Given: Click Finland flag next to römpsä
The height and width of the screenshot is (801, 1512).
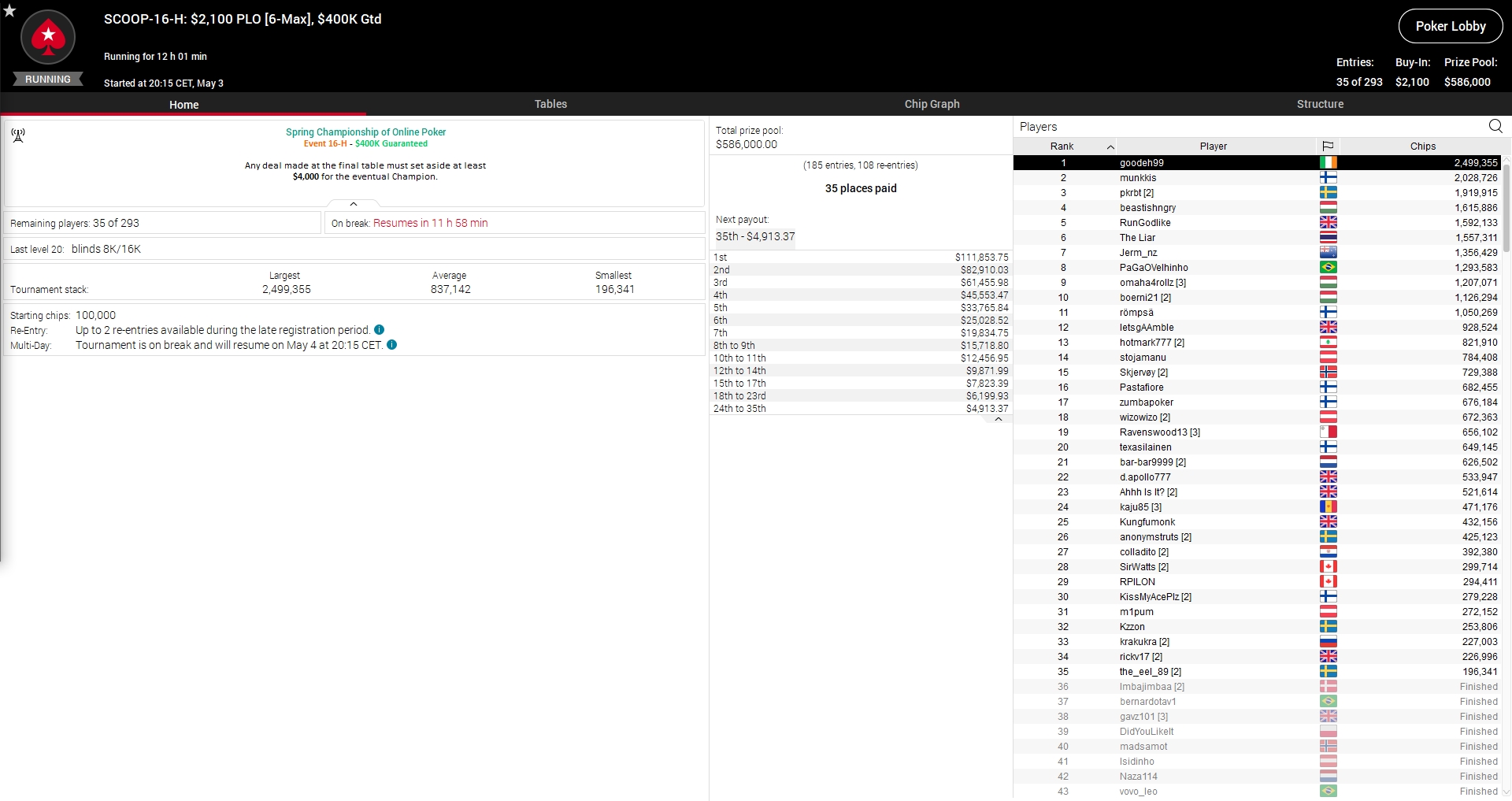Looking at the screenshot, I should click(1329, 313).
